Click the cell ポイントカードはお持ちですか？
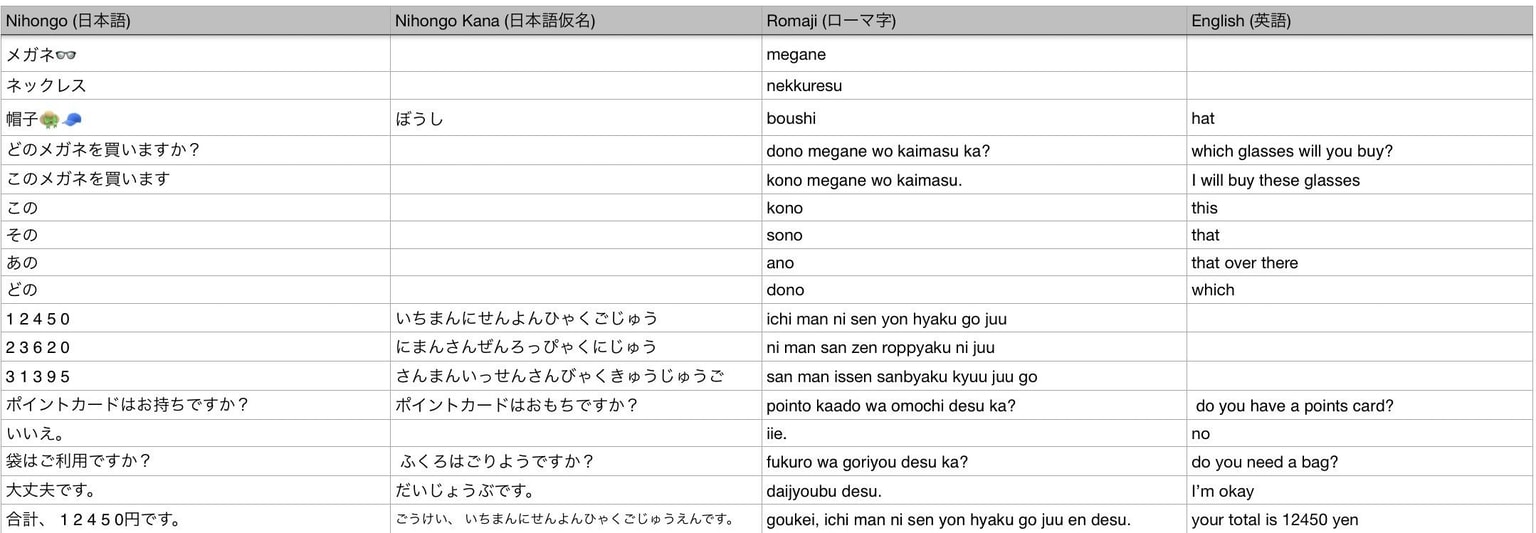This screenshot has height=533, width=1536. click(196, 405)
